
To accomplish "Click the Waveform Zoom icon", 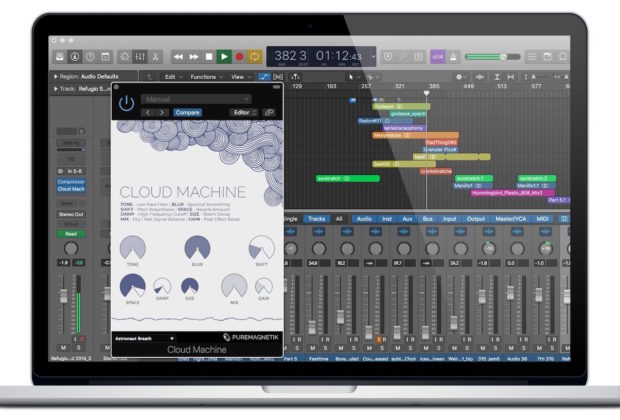I will 480,77.
